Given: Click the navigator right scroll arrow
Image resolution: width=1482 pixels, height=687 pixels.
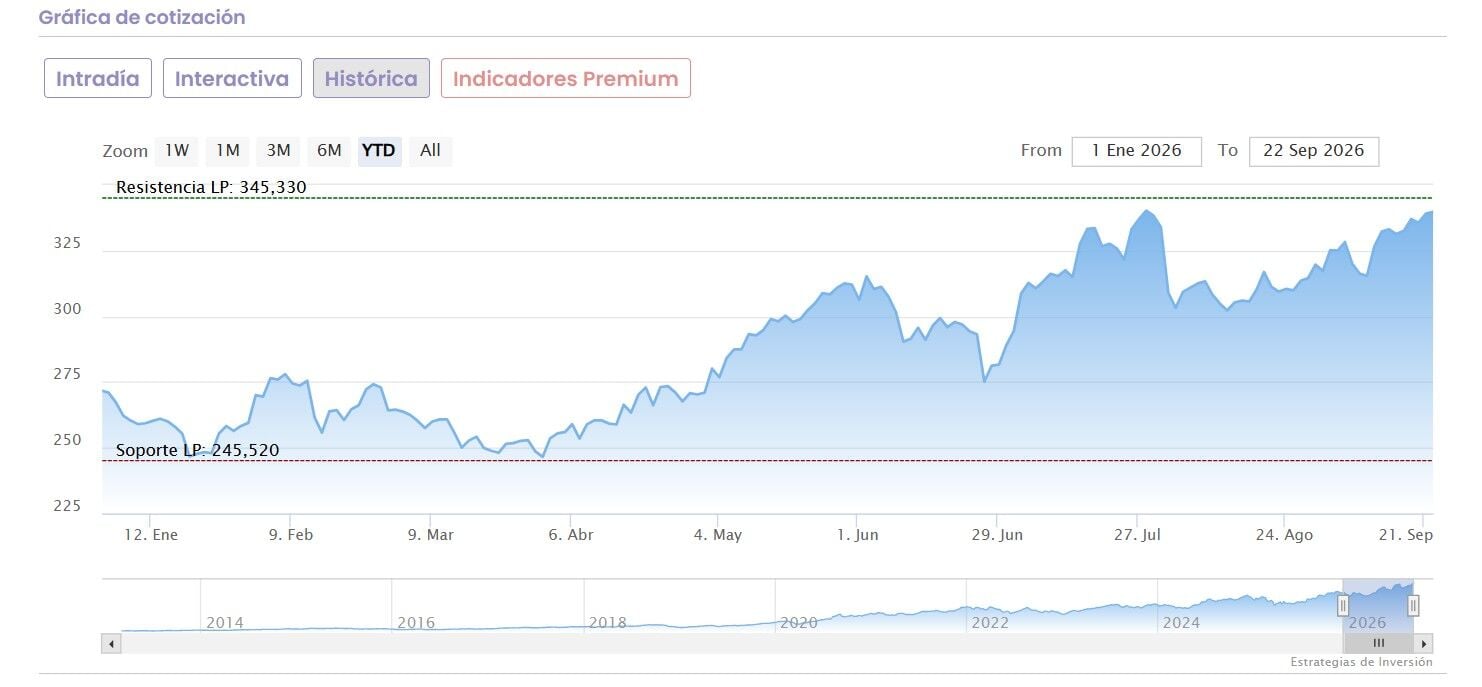Looking at the screenshot, I should (x=1425, y=644).
